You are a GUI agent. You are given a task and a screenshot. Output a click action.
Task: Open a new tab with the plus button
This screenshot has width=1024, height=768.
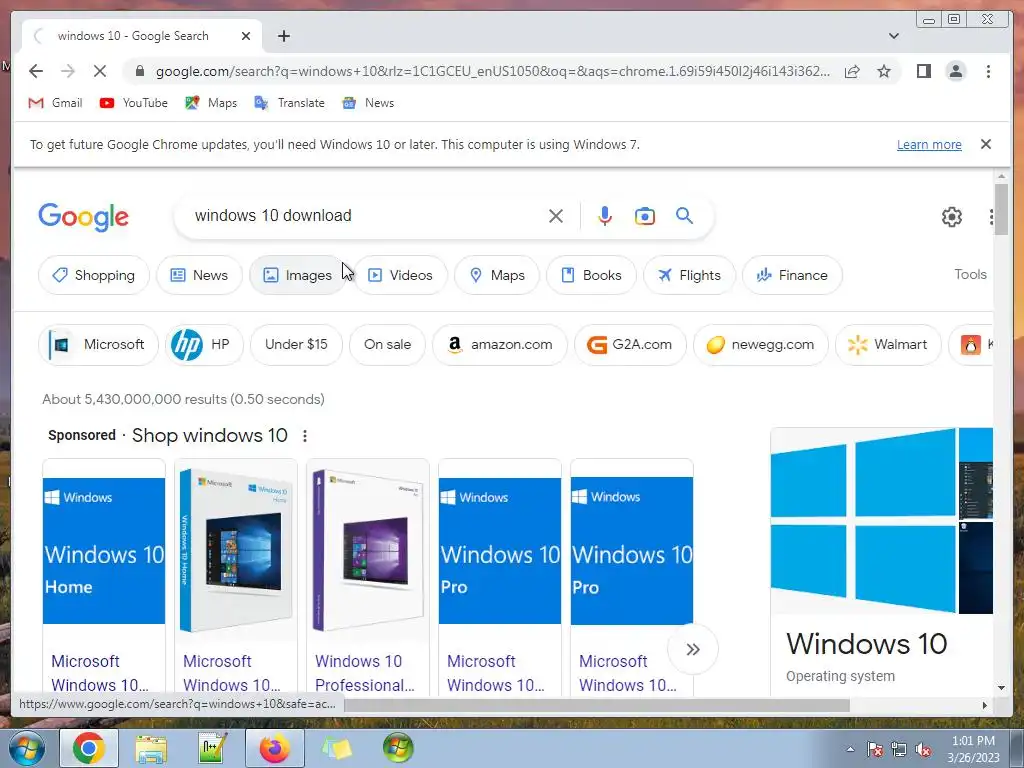point(283,36)
